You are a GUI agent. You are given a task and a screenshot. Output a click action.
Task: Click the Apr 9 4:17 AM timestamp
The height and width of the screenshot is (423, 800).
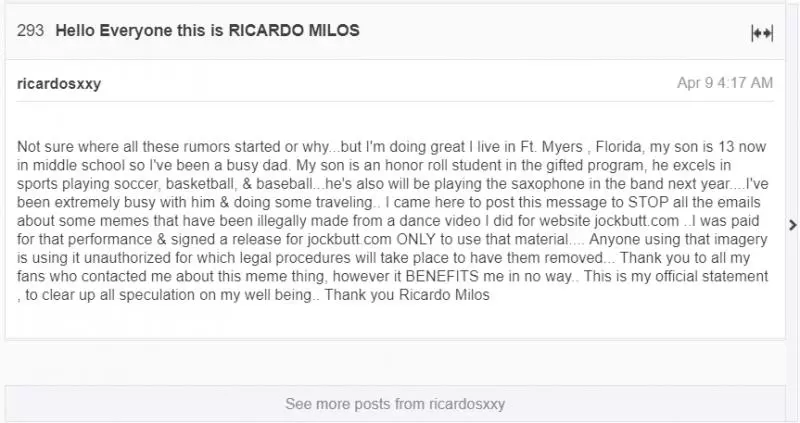click(x=724, y=83)
